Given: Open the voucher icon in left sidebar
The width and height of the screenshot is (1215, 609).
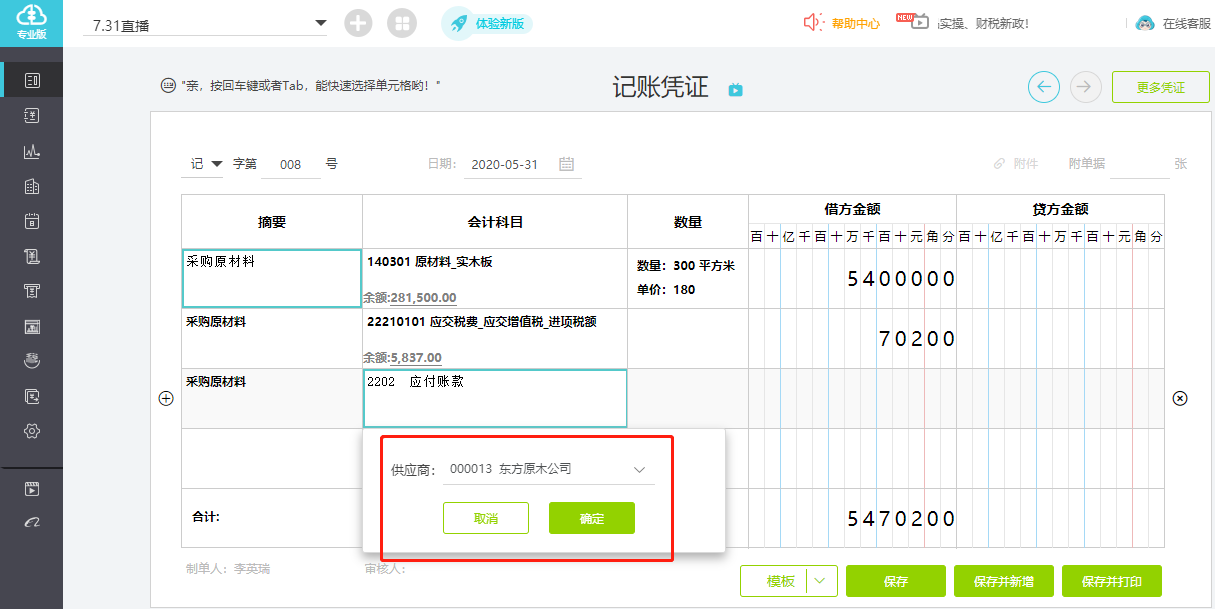Looking at the screenshot, I should [31, 80].
